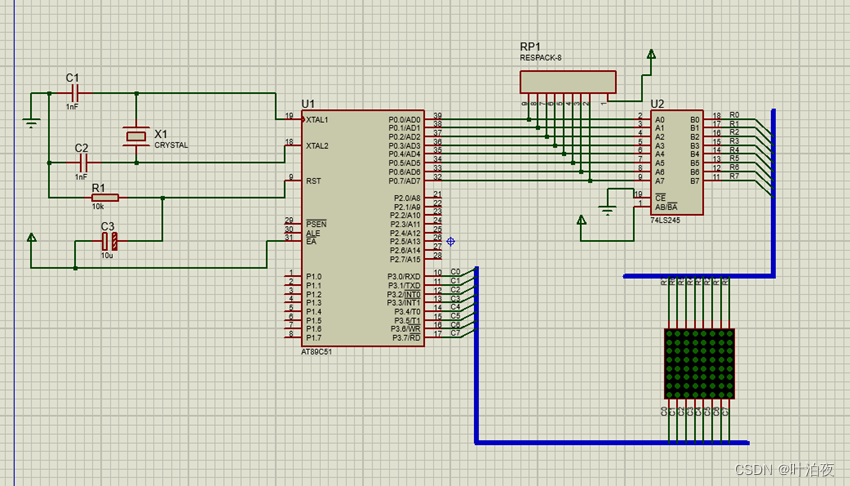Select resistor R1 symbol
Viewport: 850px width, 486px height.
[105, 198]
